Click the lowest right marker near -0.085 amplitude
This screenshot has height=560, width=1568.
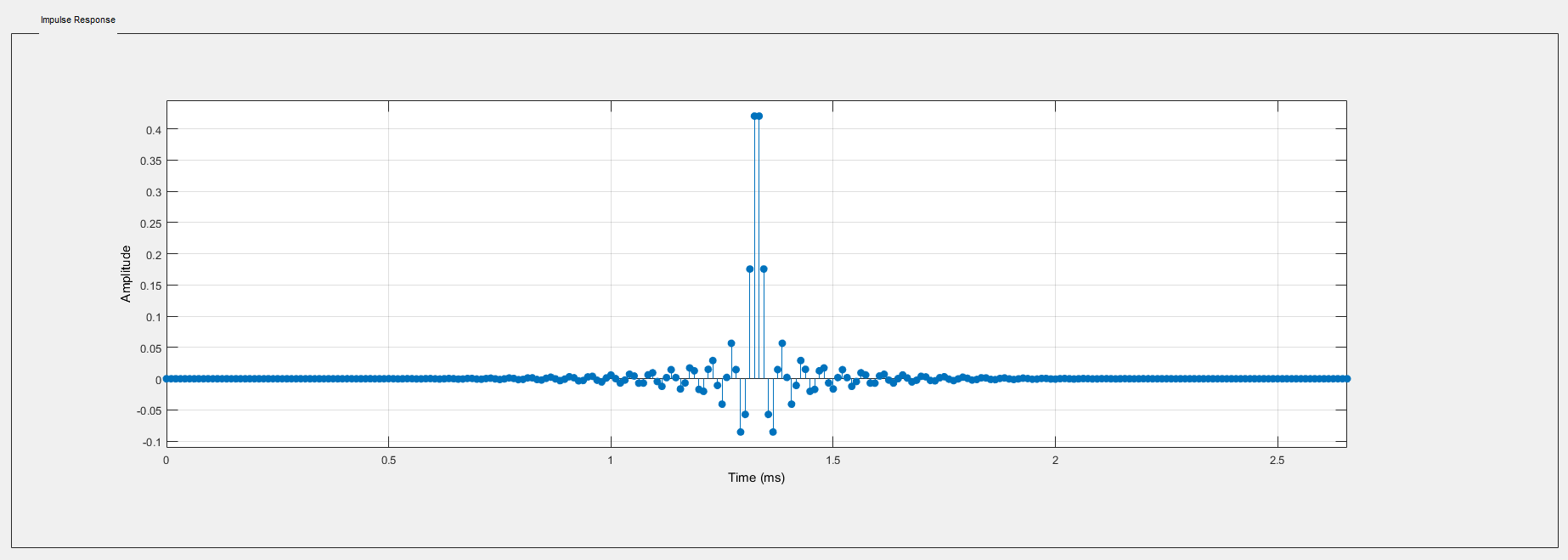[773, 433]
